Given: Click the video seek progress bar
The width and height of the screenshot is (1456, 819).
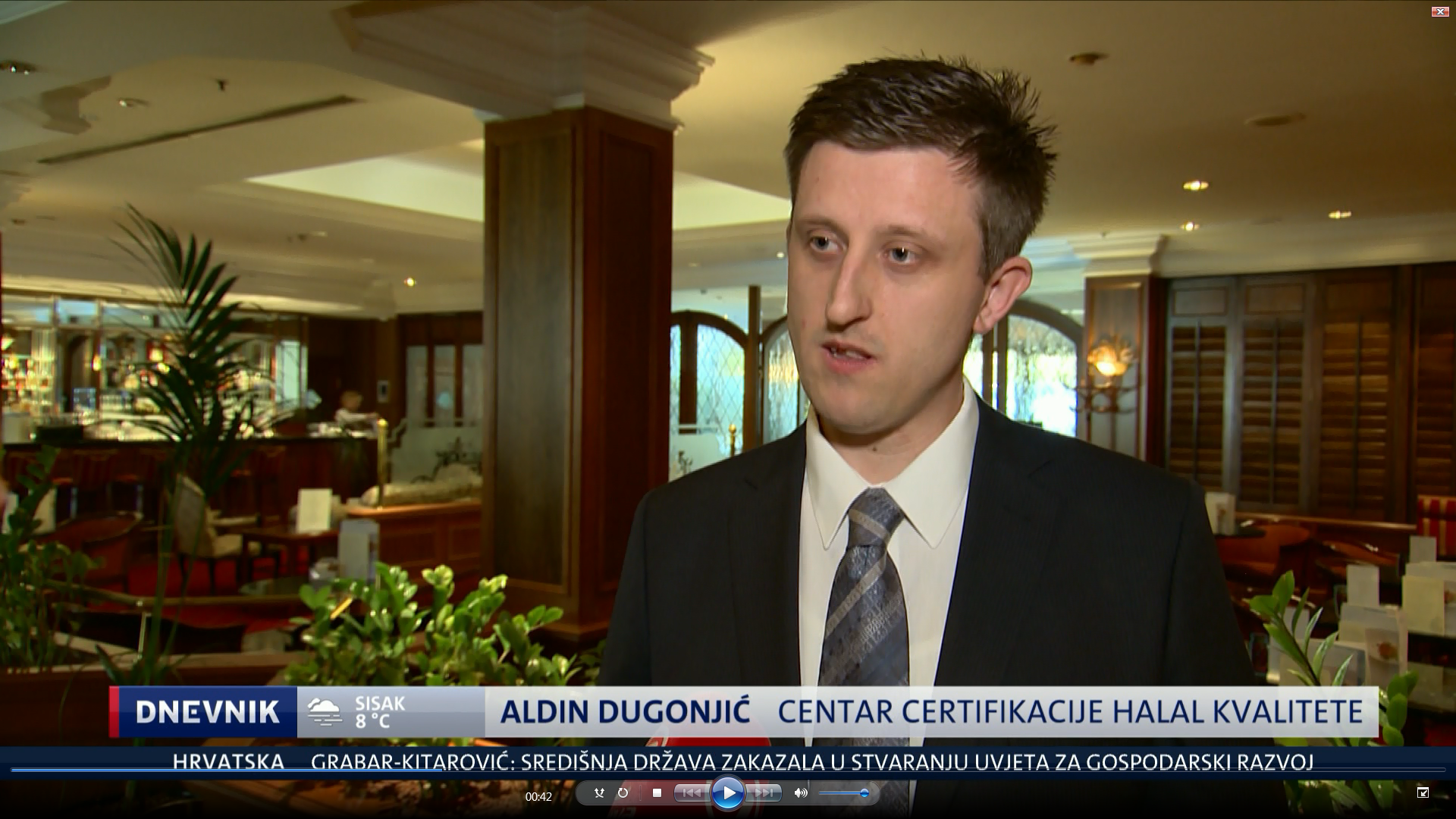Looking at the screenshot, I should (728, 770).
